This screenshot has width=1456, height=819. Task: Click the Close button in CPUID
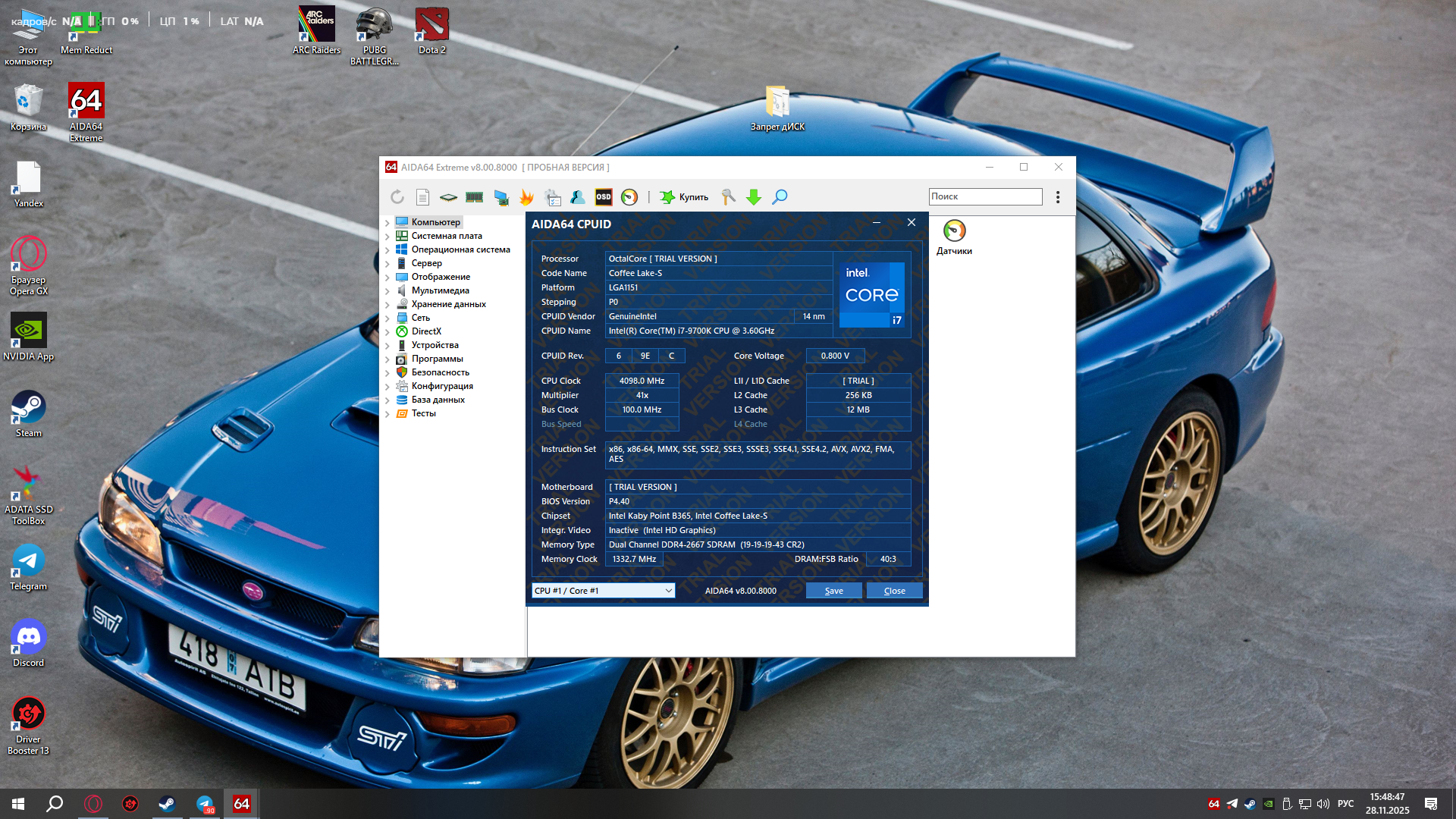[x=894, y=591]
